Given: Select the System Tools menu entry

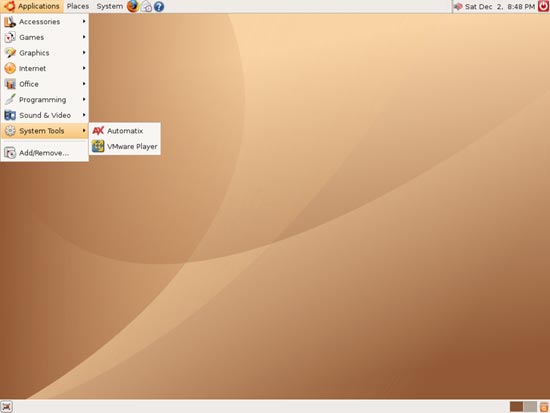Looking at the screenshot, I should point(45,131).
